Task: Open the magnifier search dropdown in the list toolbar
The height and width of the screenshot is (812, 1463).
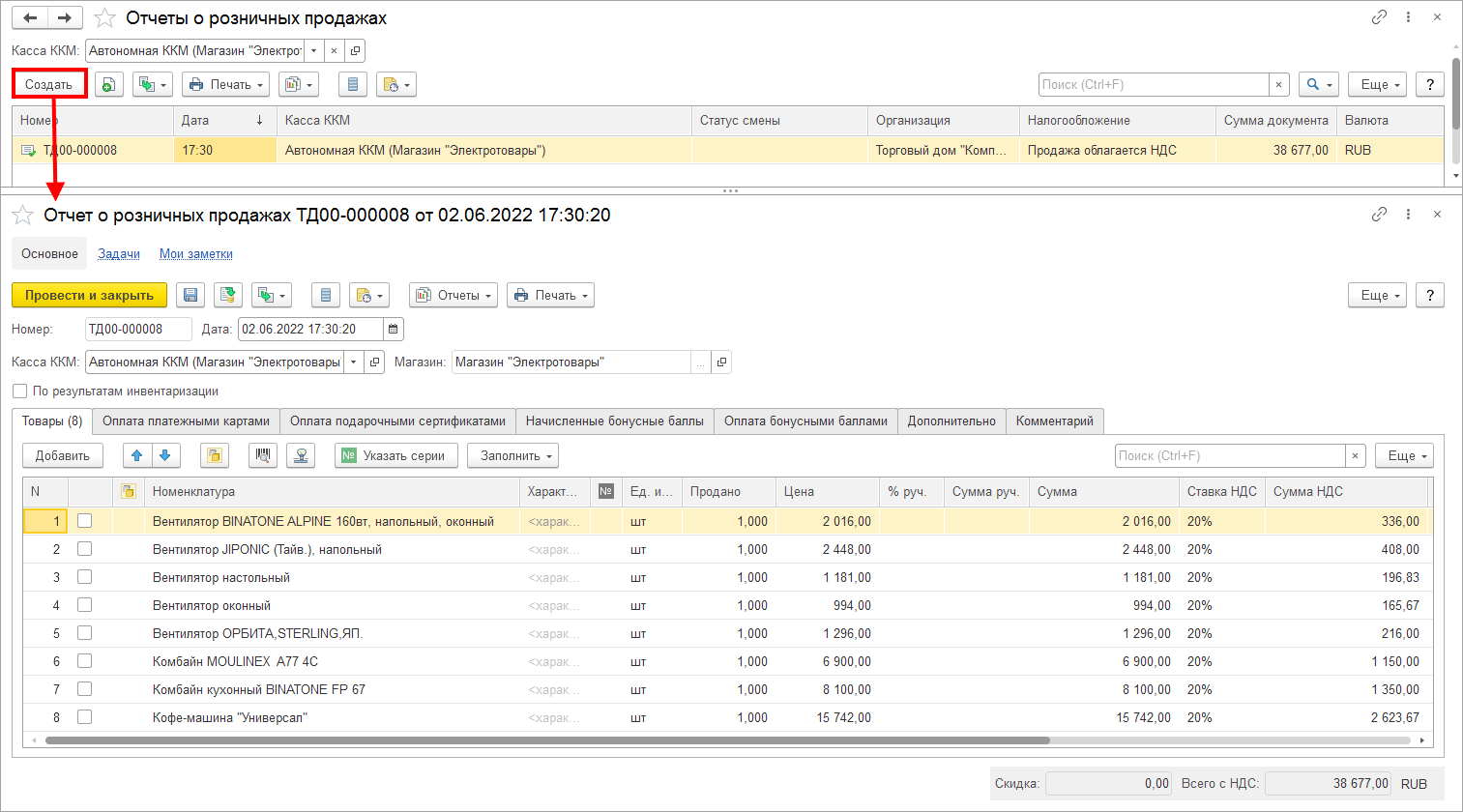Action: [1319, 85]
